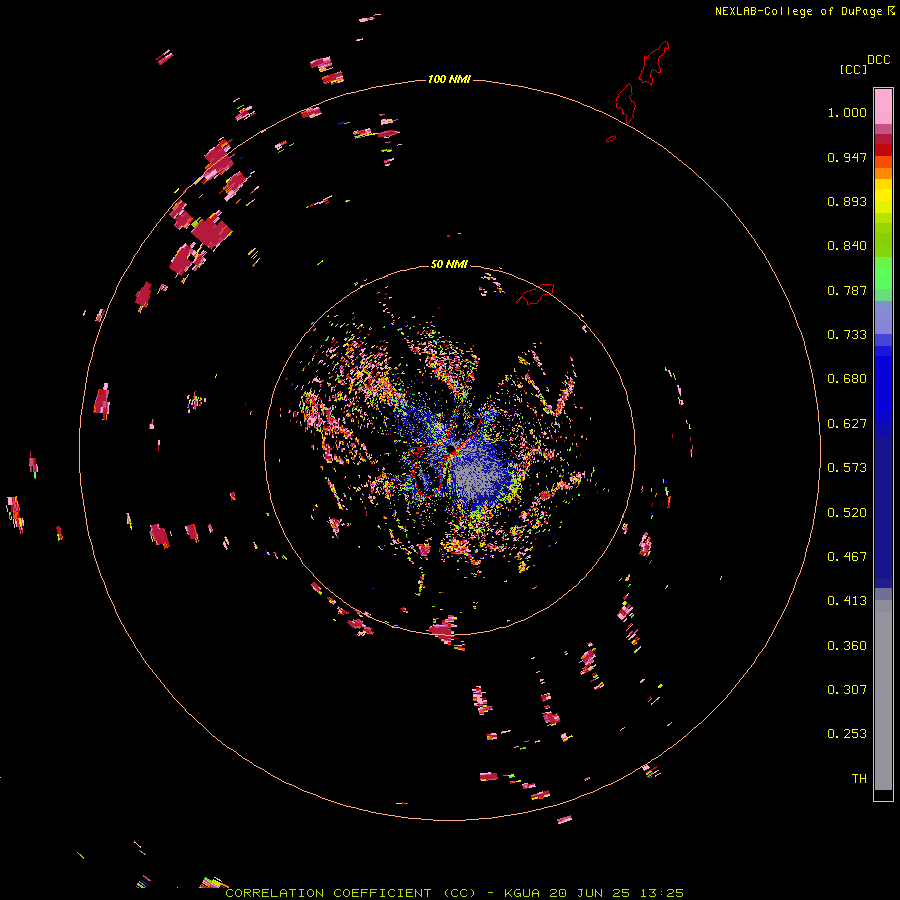This screenshot has height=900, width=900.
Task: Click the 0.573 color scale value
Action: pyautogui.click(x=847, y=468)
